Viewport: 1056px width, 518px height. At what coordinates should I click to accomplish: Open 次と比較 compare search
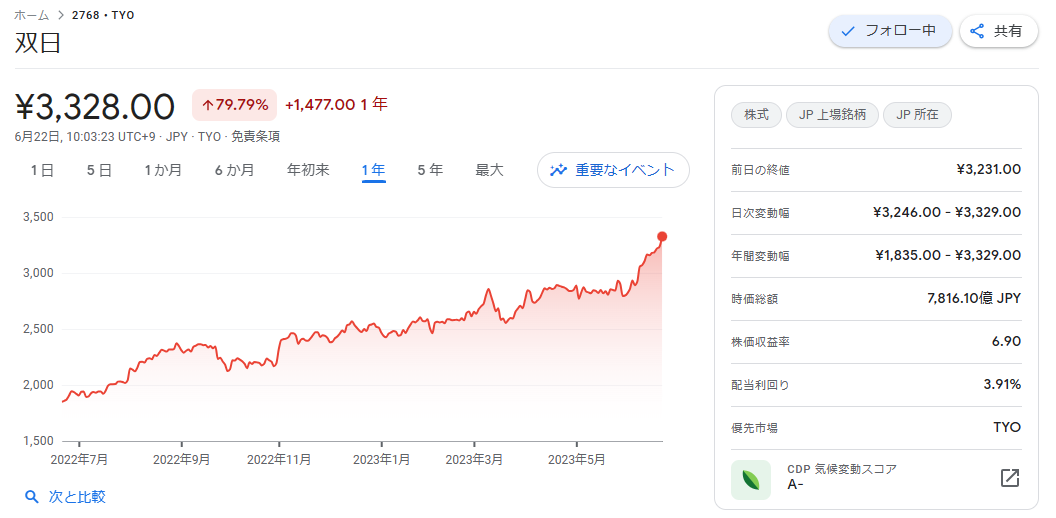tap(65, 497)
